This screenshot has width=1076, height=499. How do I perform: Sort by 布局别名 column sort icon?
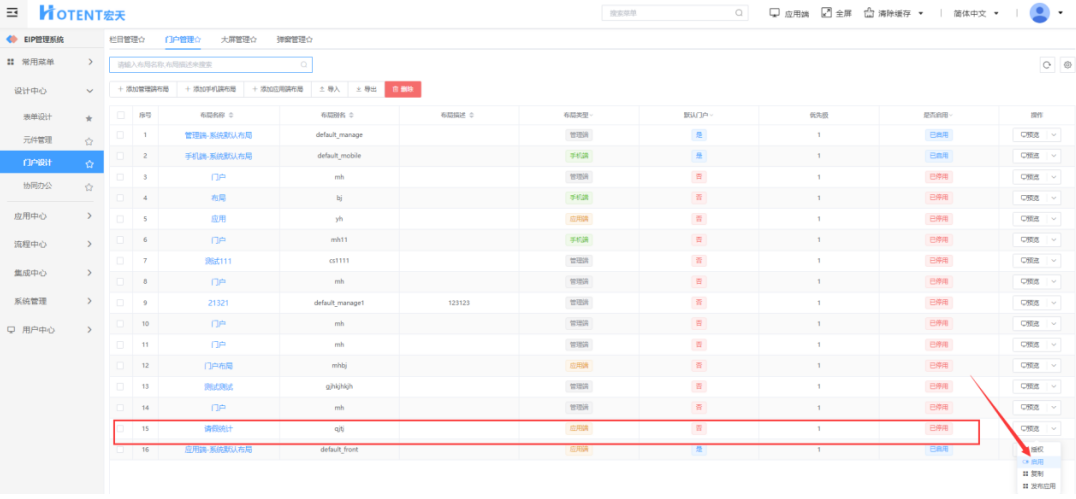click(351, 115)
